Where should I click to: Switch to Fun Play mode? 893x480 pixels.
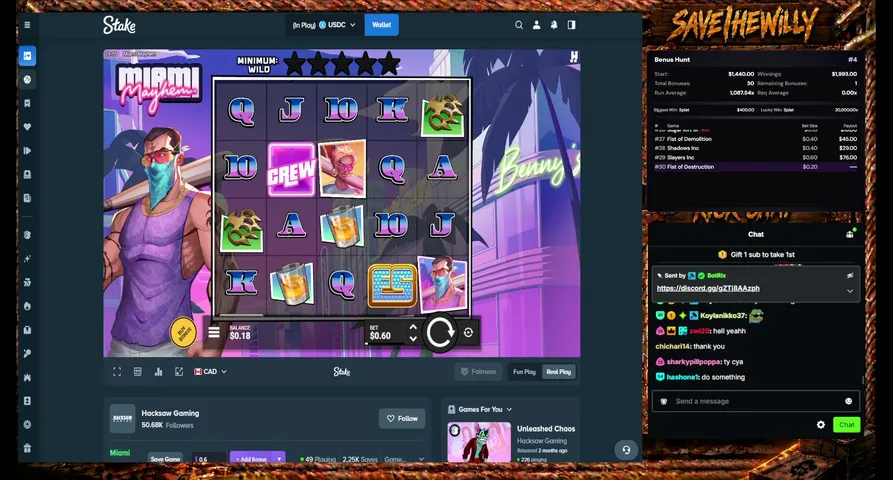pos(525,372)
